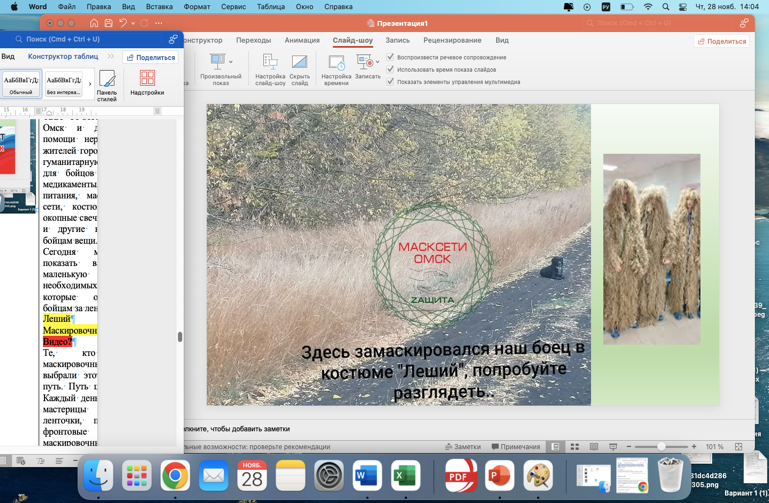
Task: Open the undo history dropdown arrow
Action: (x=133, y=23)
